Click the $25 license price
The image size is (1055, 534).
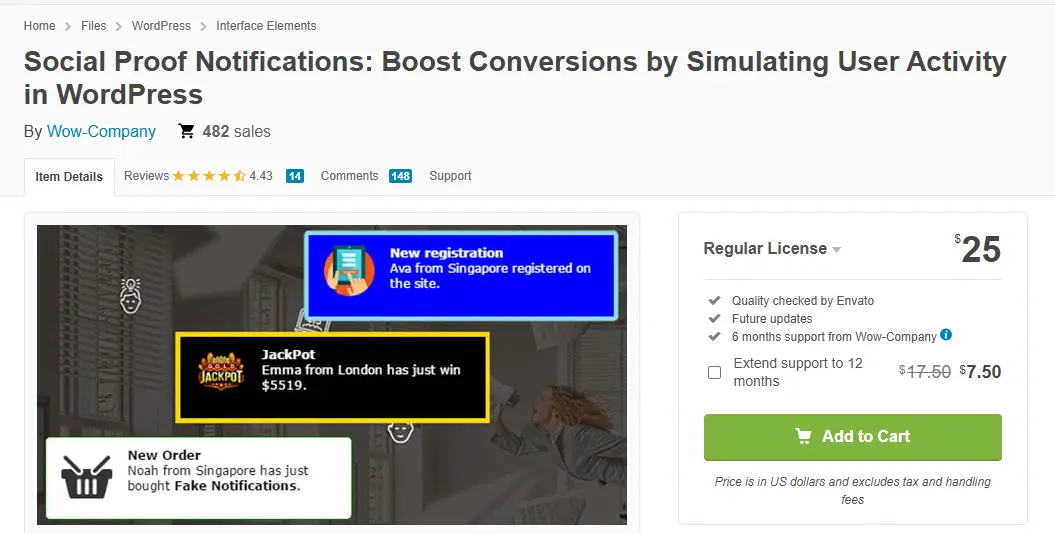click(978, 250)
